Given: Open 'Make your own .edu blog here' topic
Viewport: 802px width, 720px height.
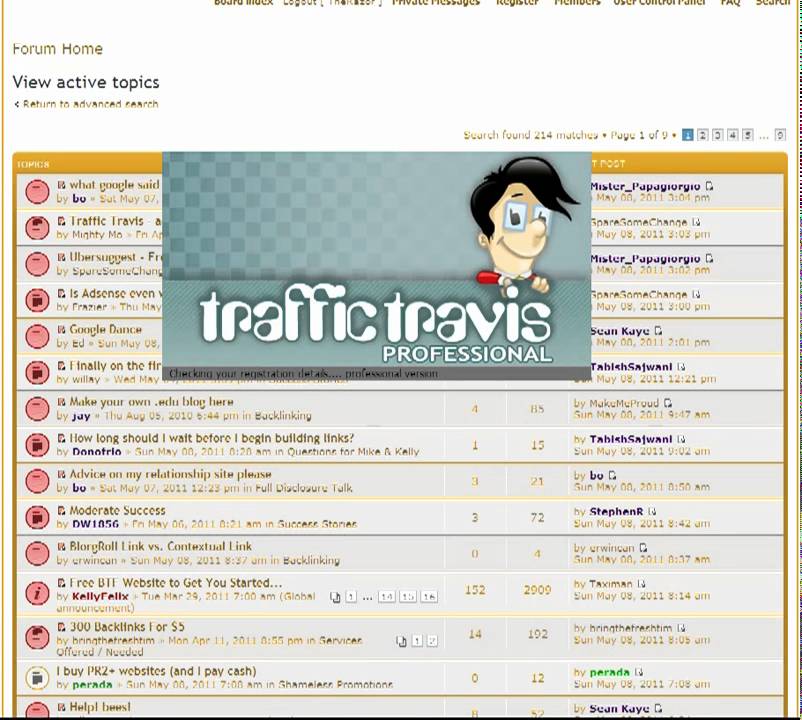Looking at the screenshot, I should [151, 402].
